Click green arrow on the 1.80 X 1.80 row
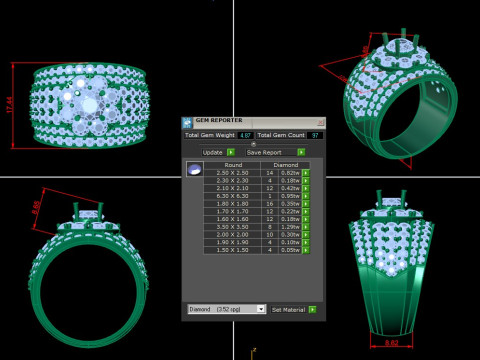 [x=306, y=204]
